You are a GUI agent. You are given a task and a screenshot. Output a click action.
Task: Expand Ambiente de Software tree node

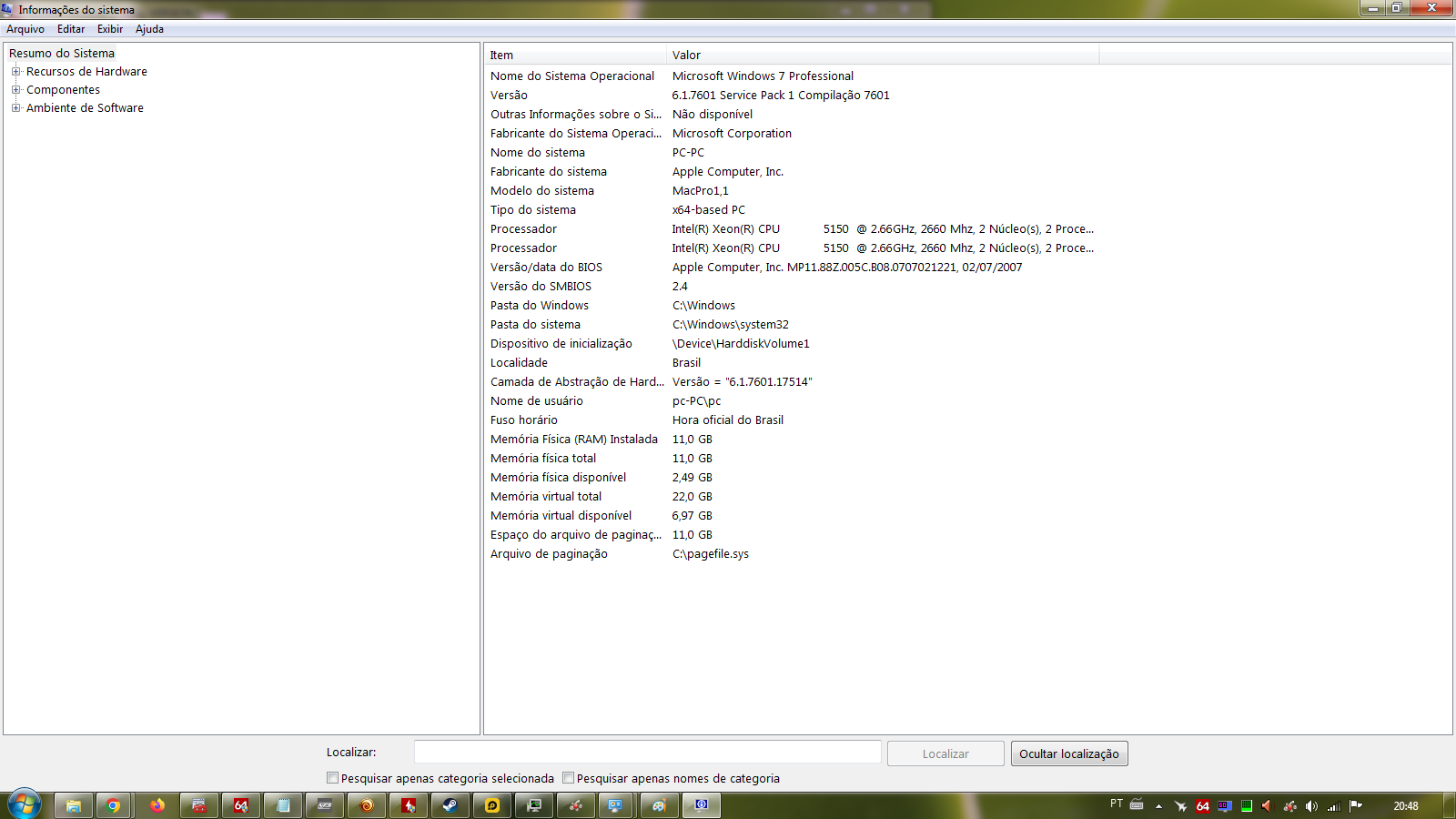[15, 107]
